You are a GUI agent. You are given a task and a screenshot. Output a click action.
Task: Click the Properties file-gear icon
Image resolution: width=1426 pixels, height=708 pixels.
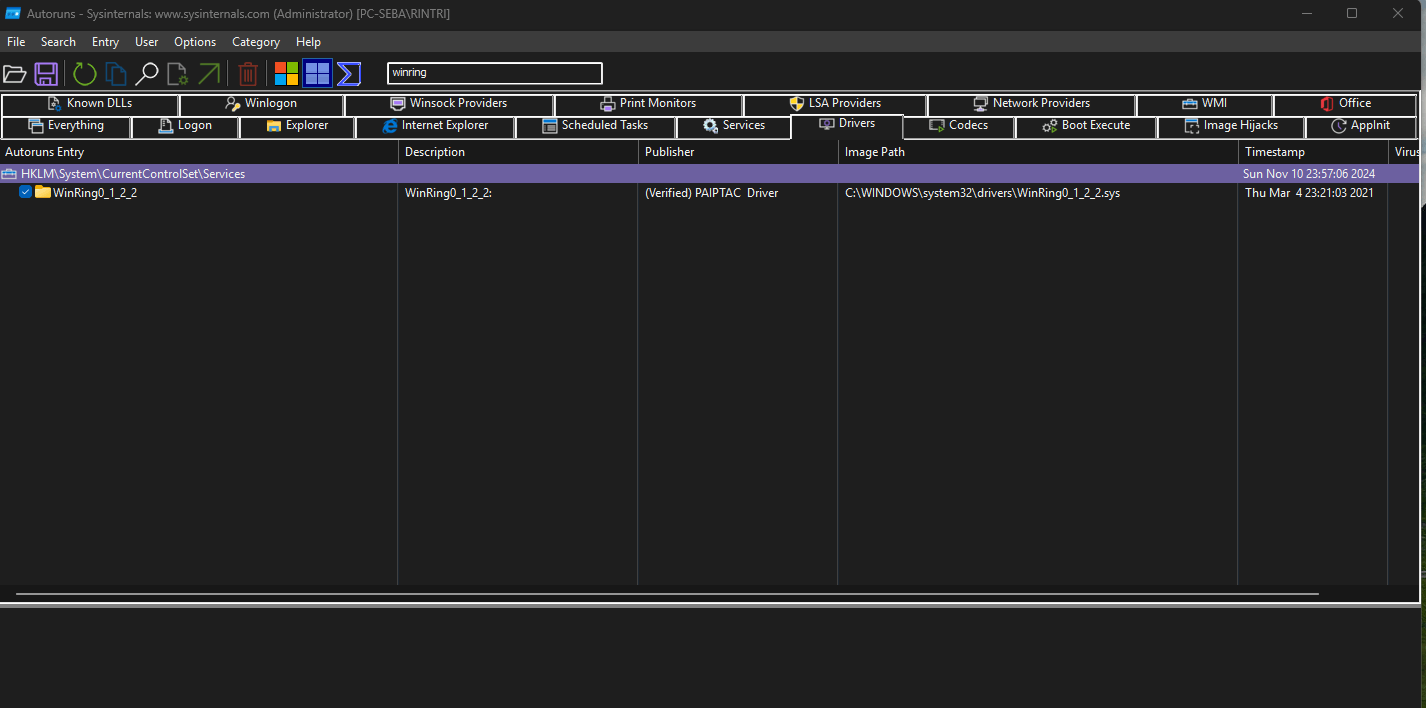(x=178, y=74)
